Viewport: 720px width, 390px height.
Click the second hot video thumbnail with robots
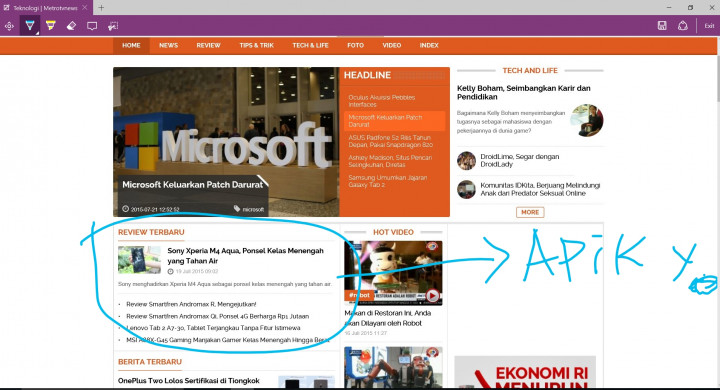click(x=393, y=367)
